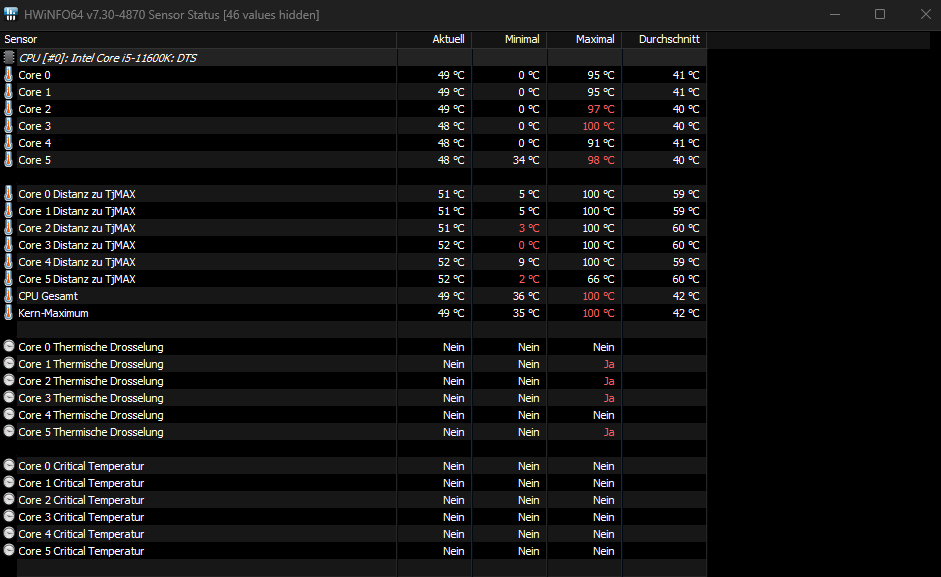Click status icon for Core 2 Thermische Drosselung

tap(9, 380)
